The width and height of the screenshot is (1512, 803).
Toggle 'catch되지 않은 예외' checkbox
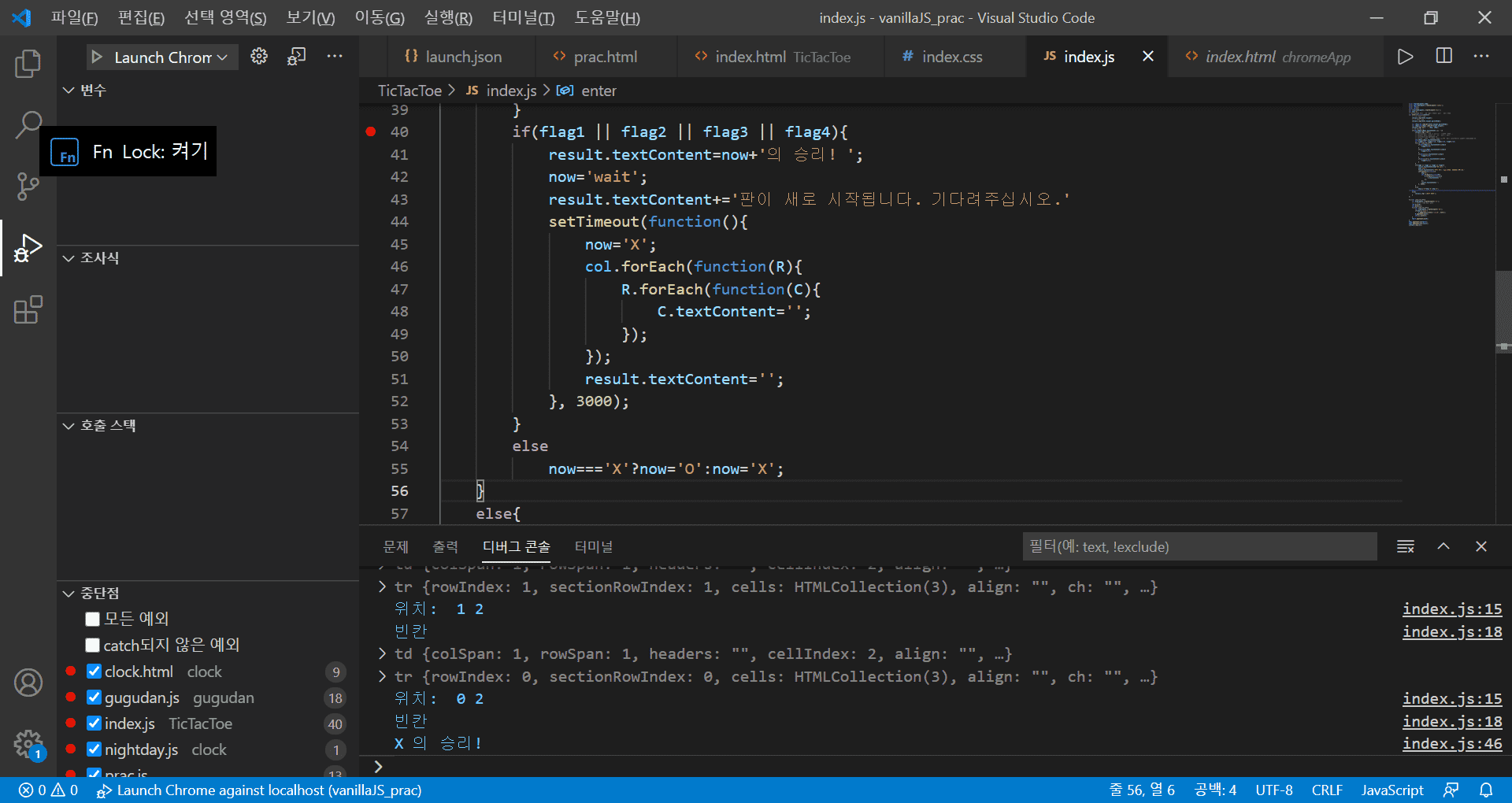coord(93,646)
